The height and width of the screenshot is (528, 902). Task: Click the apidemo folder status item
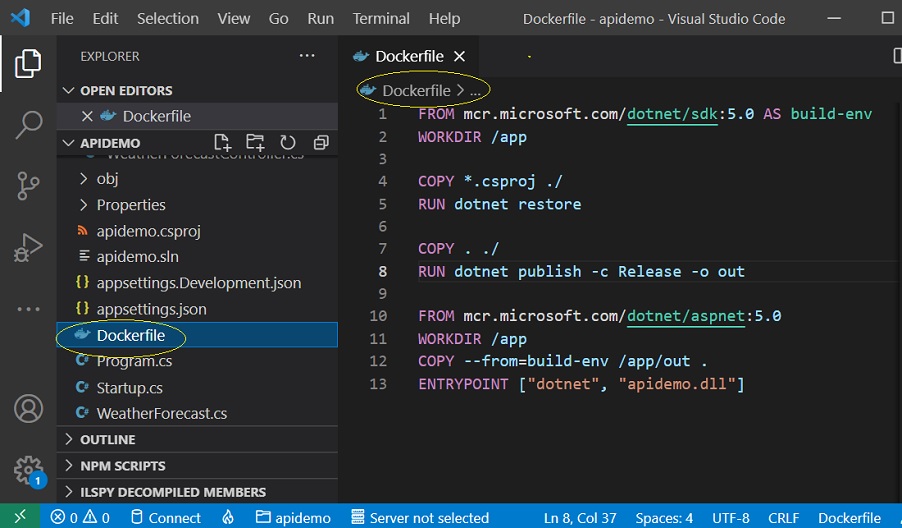pyautogui.click(x=293, y=518)
